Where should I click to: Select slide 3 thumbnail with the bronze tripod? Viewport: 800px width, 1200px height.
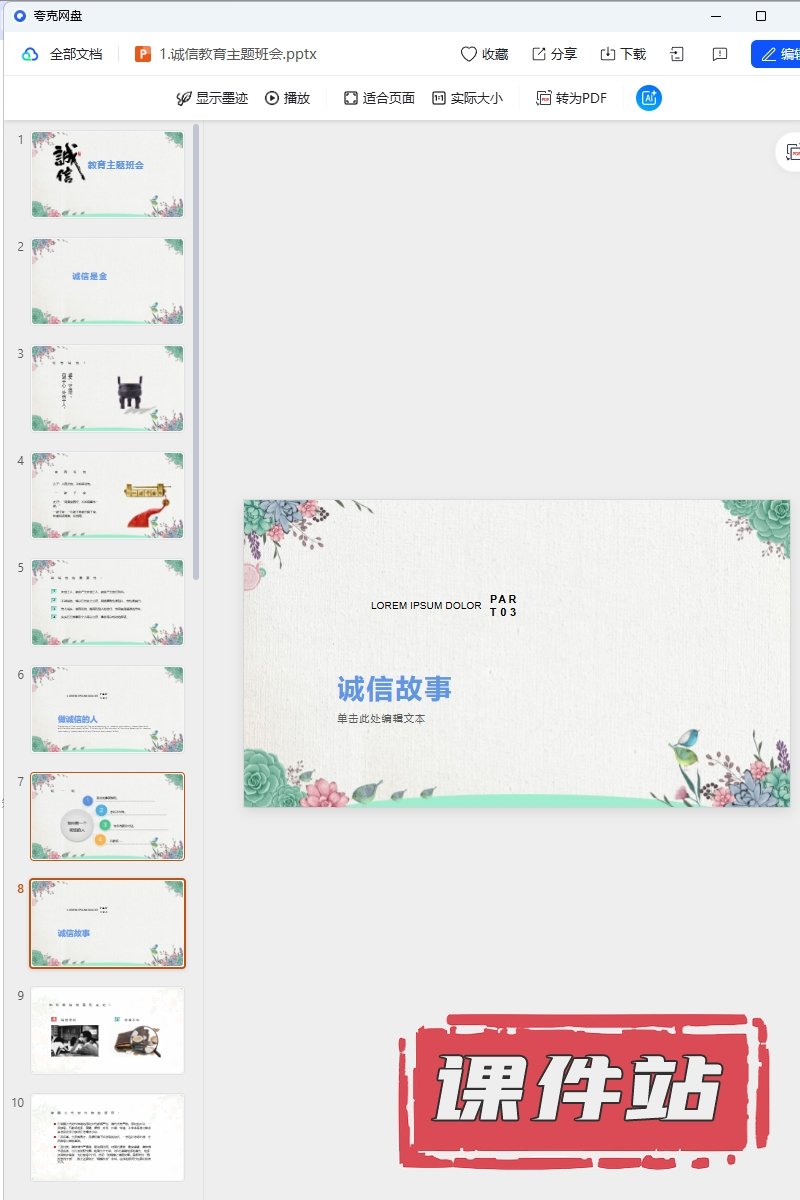tap(107, 388)
